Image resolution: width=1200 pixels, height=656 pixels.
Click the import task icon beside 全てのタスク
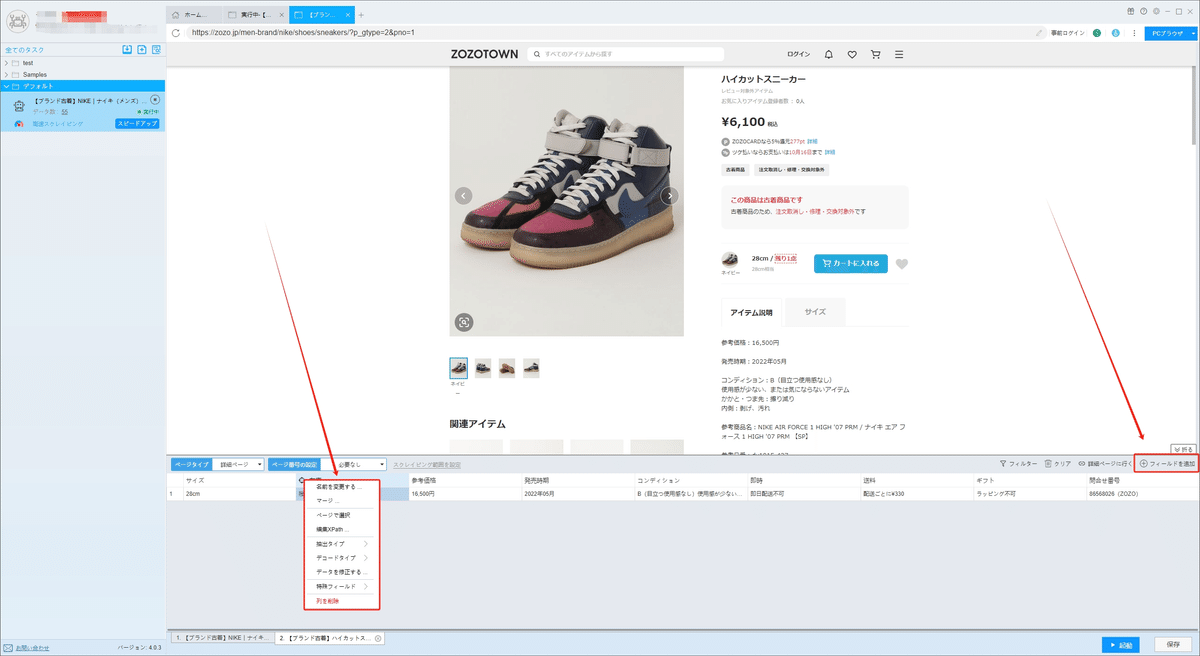coord(127,50)
